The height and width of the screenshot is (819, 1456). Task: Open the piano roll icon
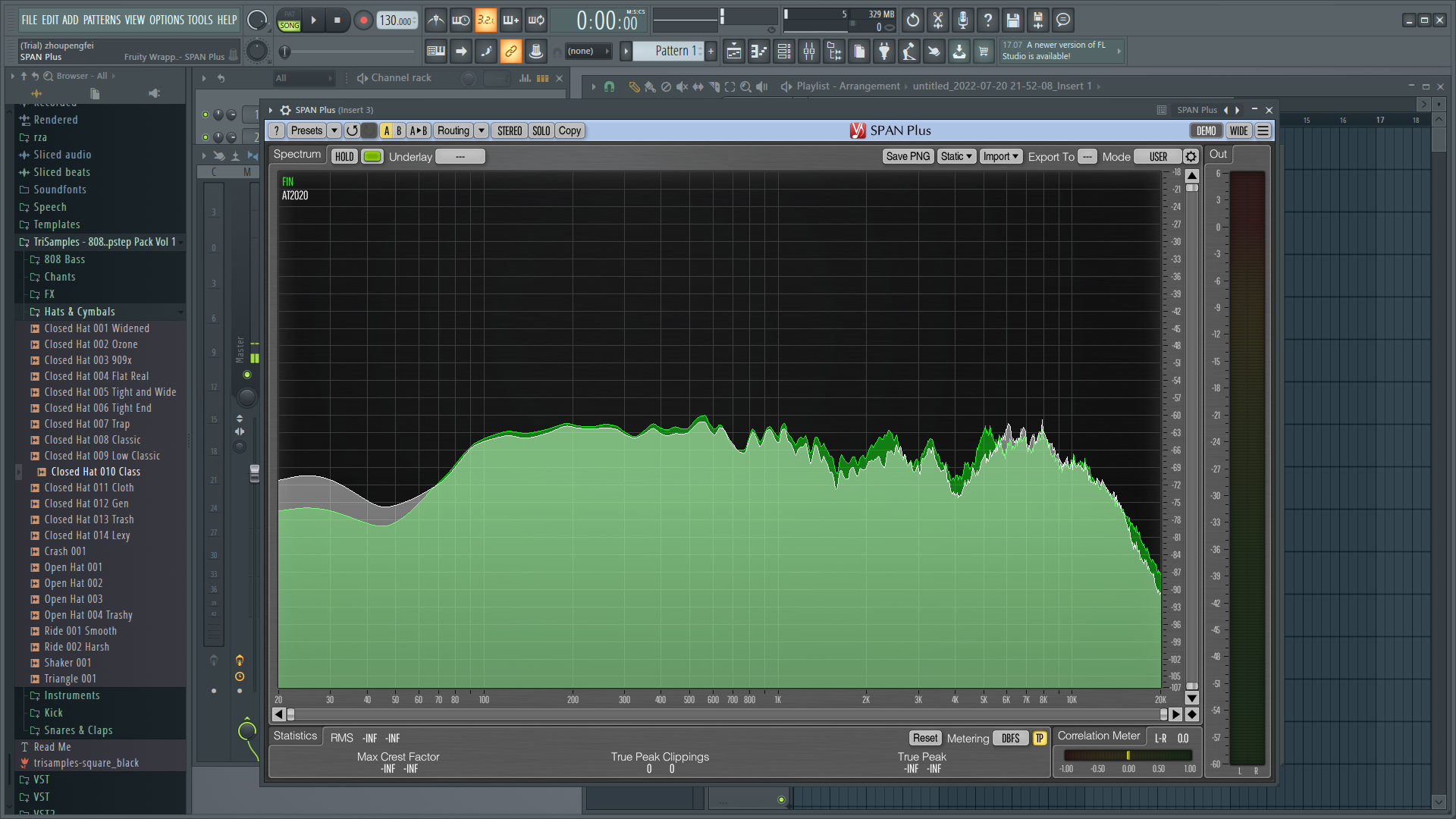pos(758,52)
